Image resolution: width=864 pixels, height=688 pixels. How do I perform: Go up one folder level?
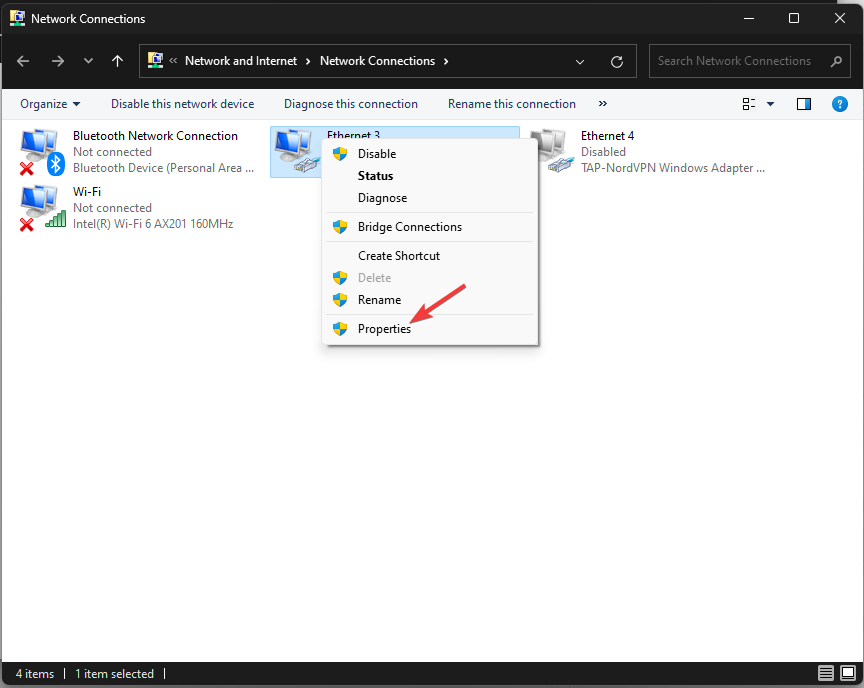[118, 61]
